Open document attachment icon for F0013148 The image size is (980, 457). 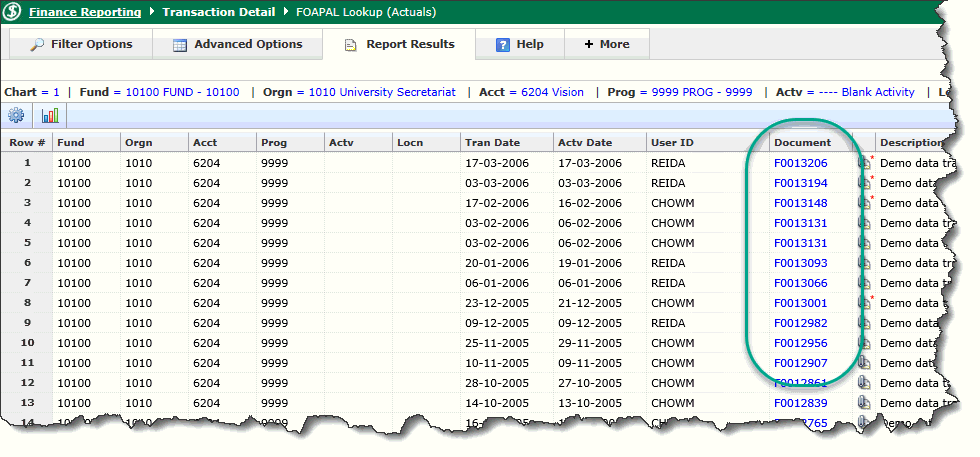coord(864,202)
